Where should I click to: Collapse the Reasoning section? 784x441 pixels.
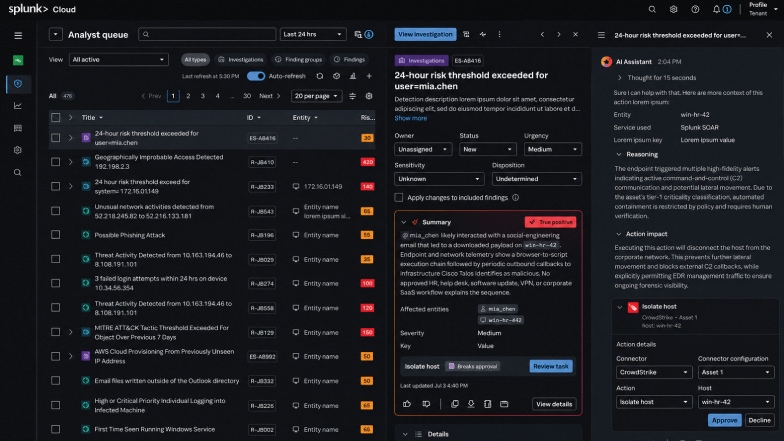[x=619, y=154]
